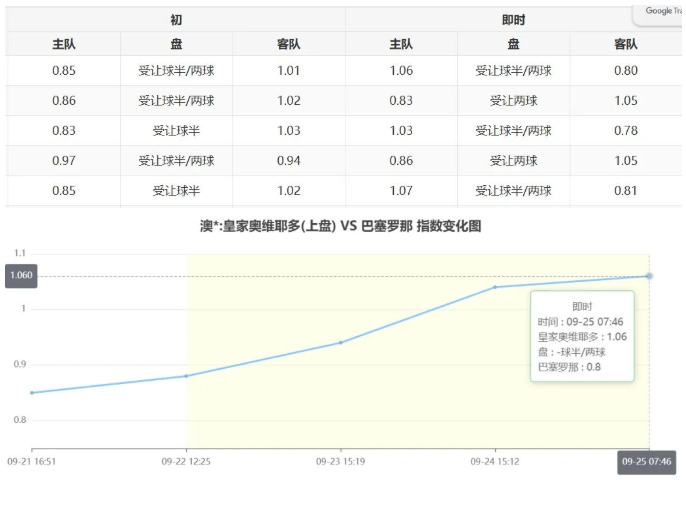
Task: Click the 即时 tooltip box on chart
Action: (581, 337)
